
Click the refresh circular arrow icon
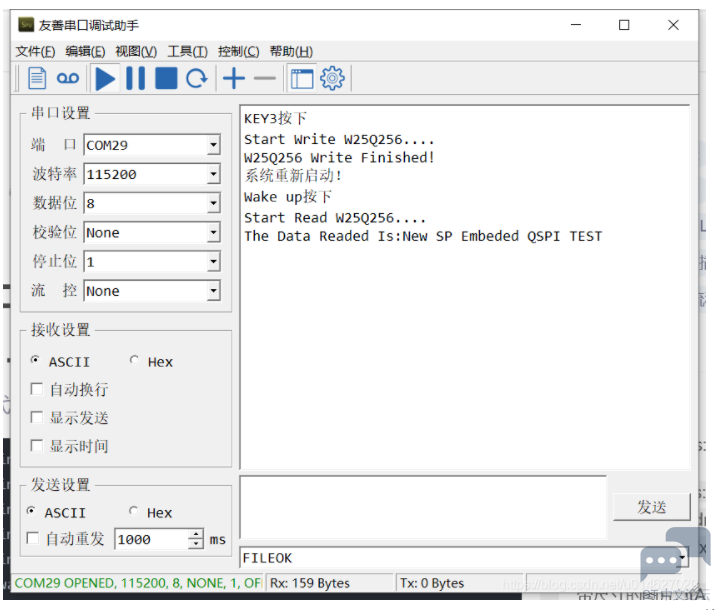point(197,78)
